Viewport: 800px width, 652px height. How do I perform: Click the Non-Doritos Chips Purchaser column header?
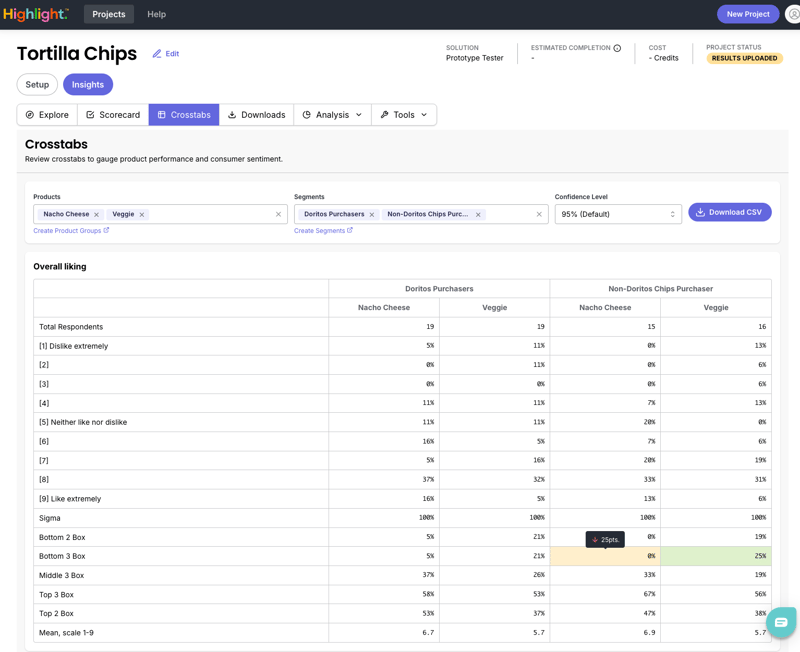pos(661,289)
